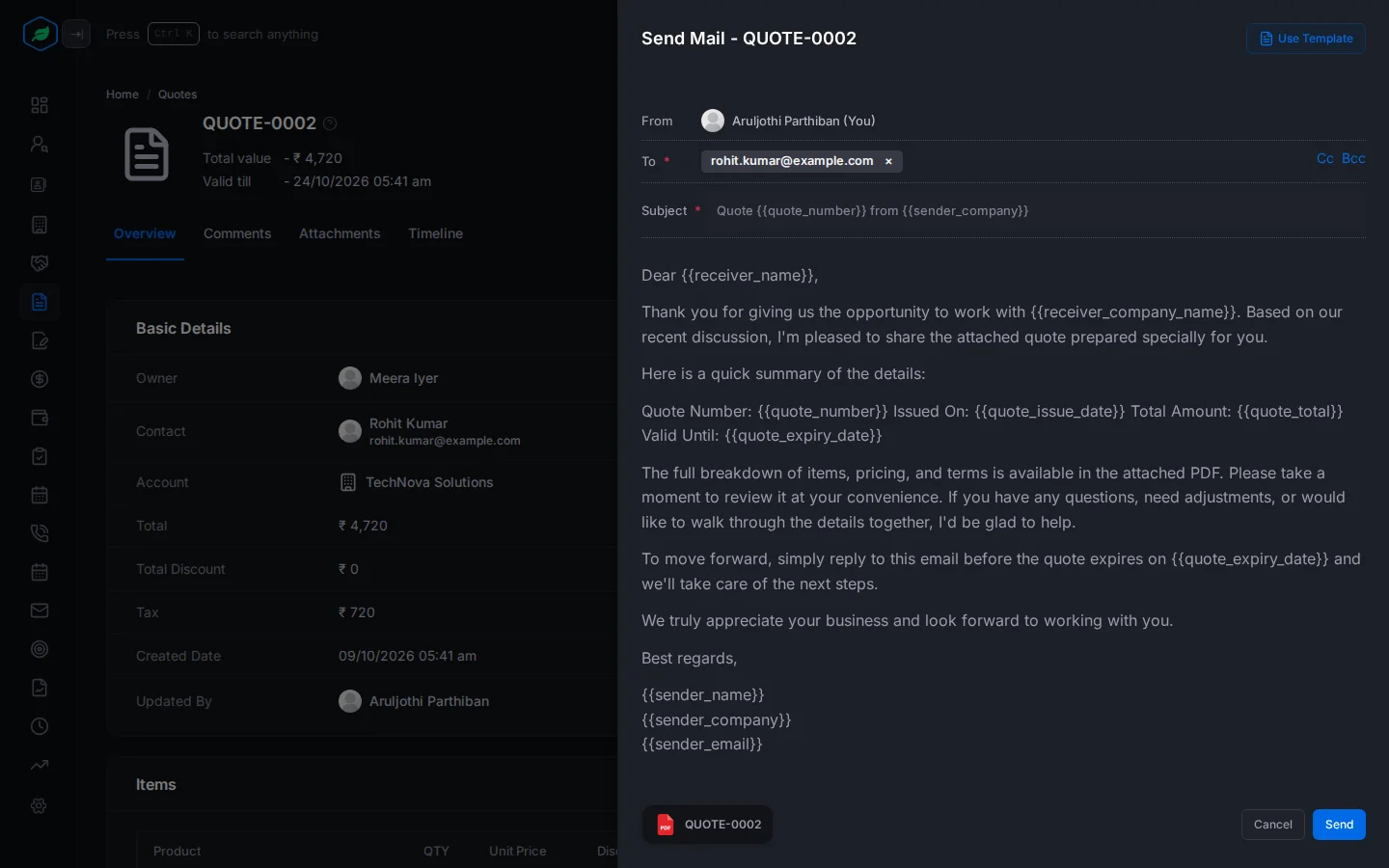Open the clipboard checkmark icon in sidebar
1389x868 pixels.
pos(40,456)
